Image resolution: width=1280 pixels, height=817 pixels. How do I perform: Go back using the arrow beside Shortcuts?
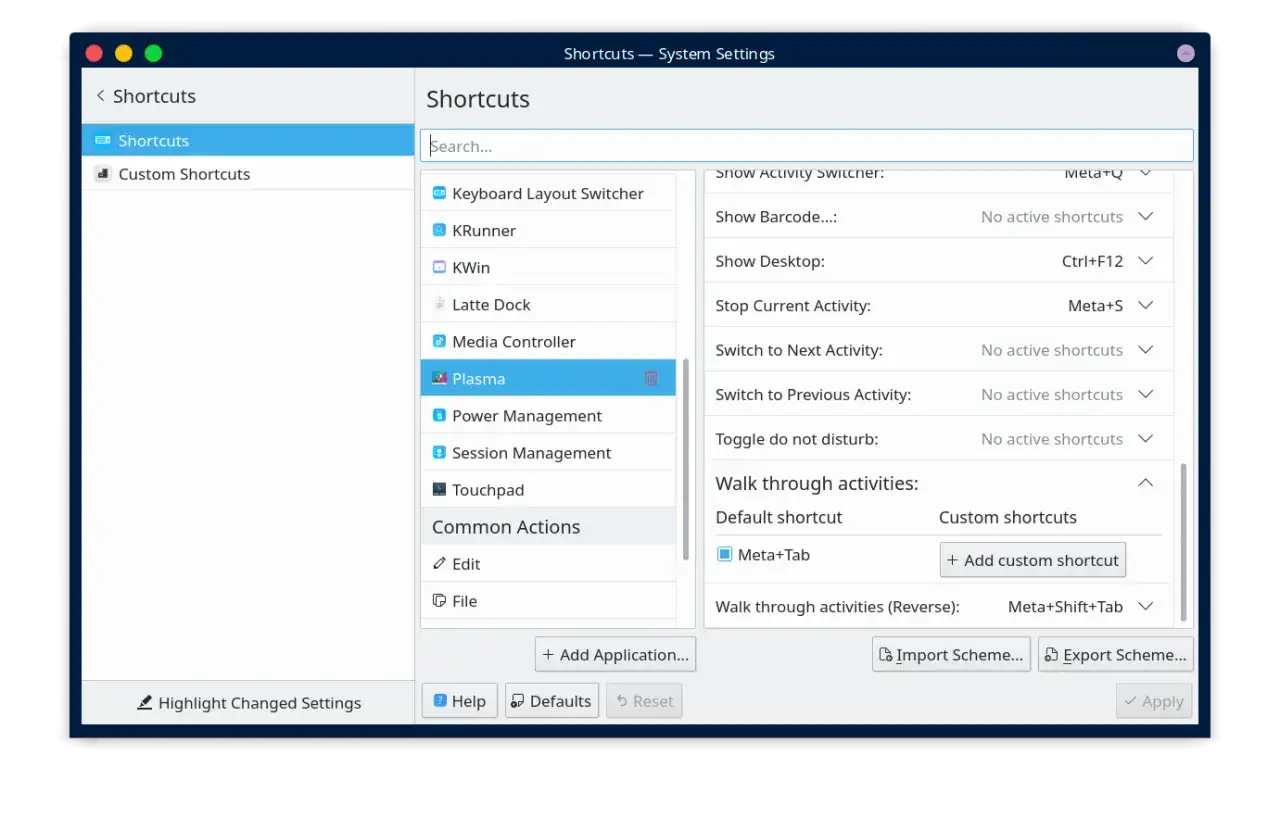(x=100, y=96)
